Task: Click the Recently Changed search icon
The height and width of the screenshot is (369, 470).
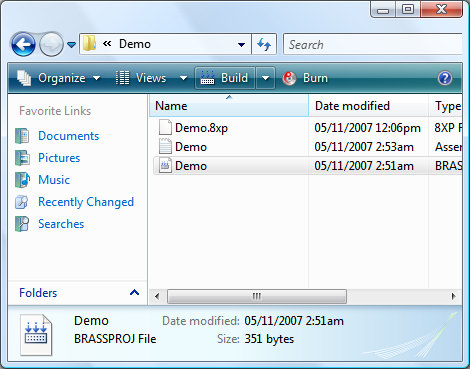Action: coord(22,202)
